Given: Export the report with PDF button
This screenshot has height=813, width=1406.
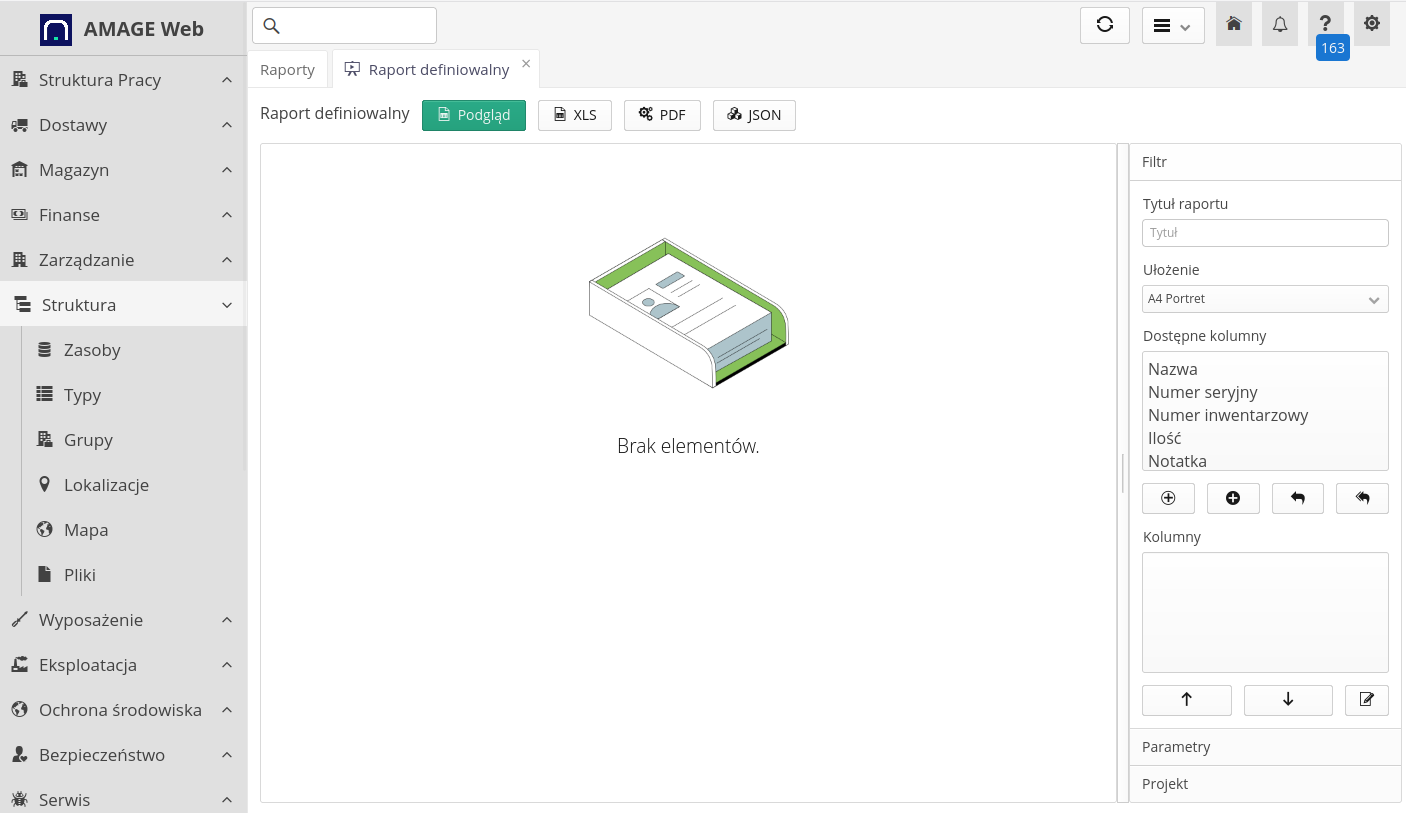Looking at the screenshot, I should (662, 115).
